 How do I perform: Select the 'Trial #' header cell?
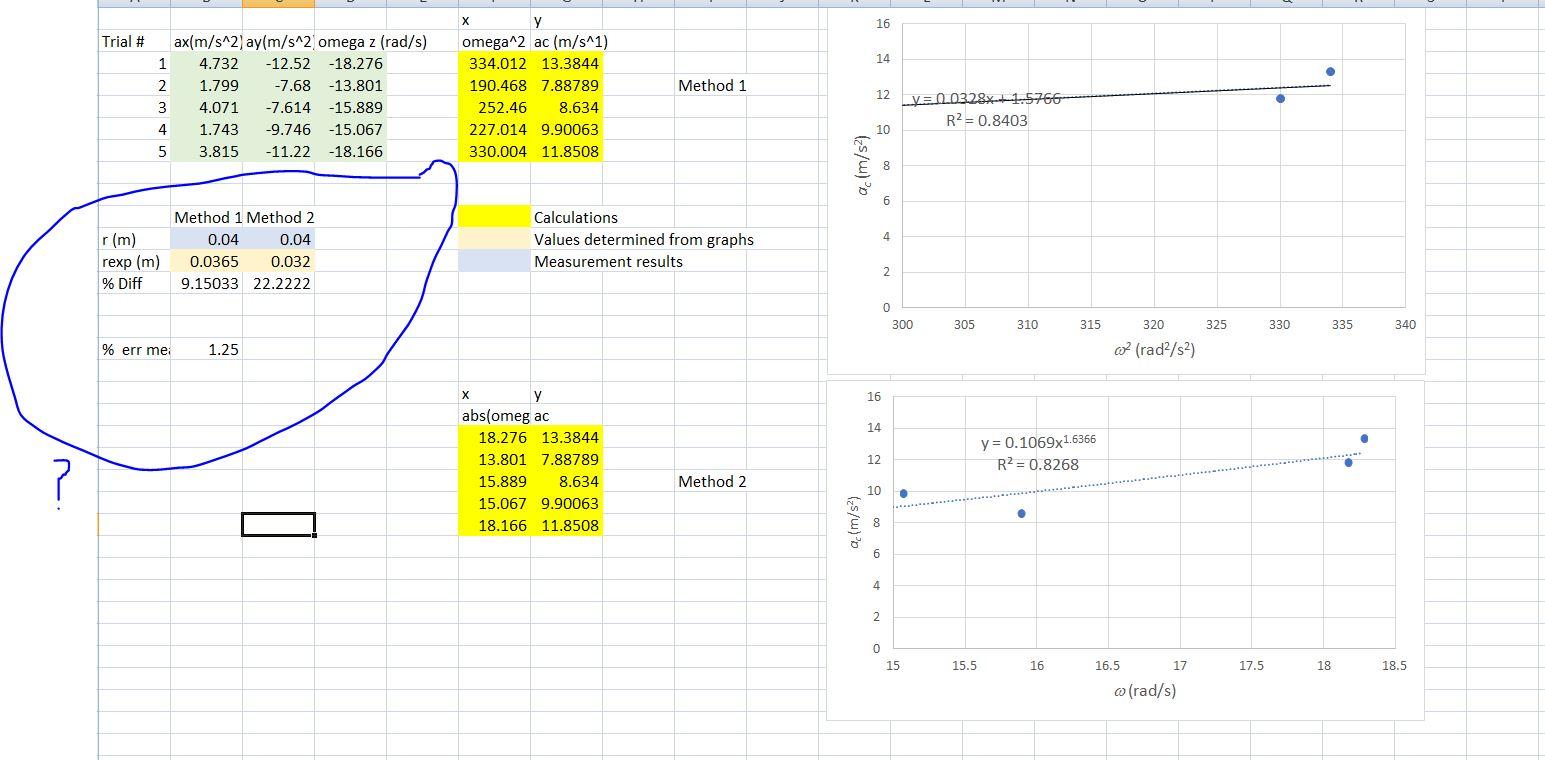coord(134,41)
